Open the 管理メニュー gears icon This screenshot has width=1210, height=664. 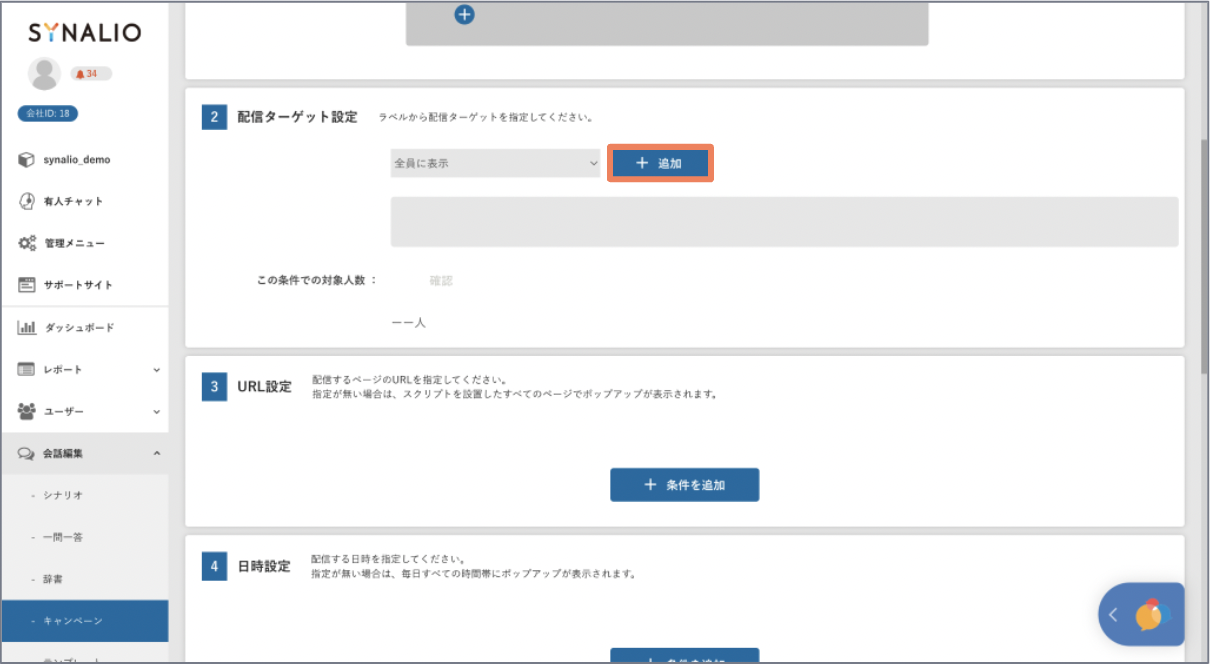pos(27,243)
